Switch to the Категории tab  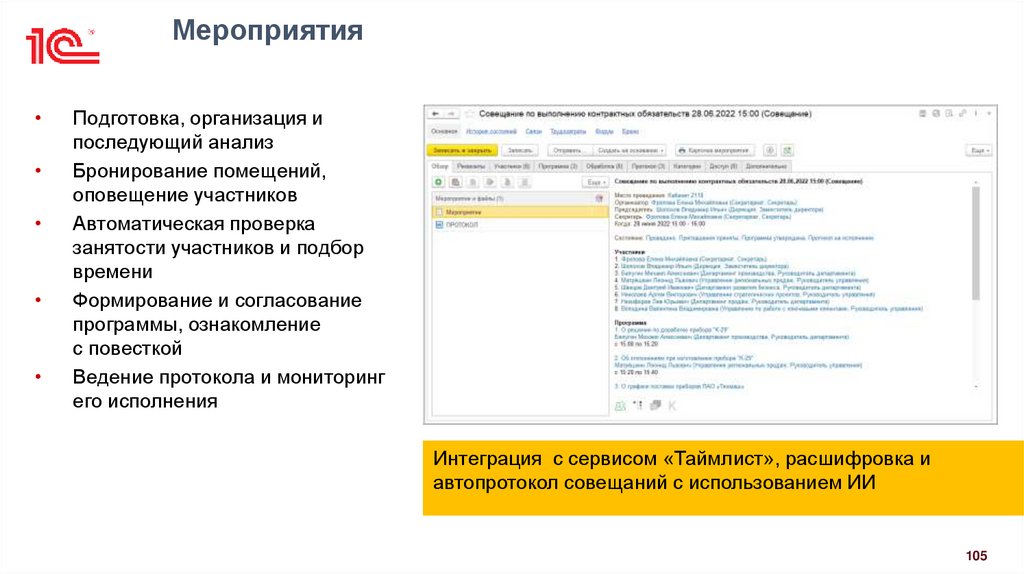[687, 167]
